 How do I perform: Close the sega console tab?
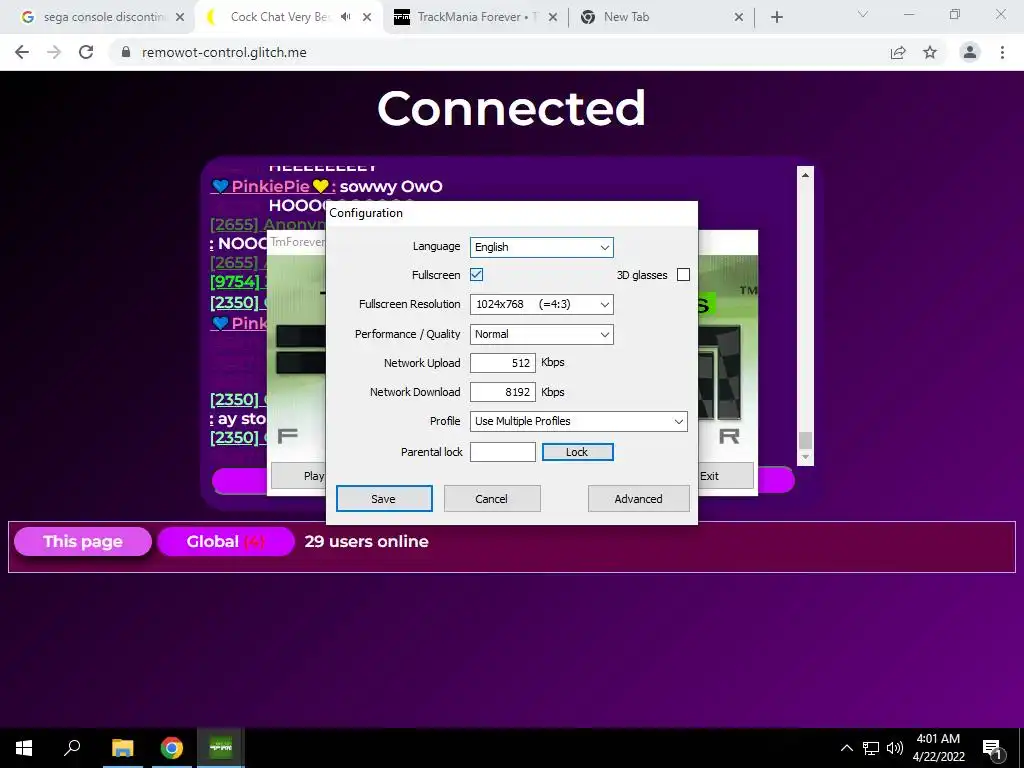[x=180, y=17]
